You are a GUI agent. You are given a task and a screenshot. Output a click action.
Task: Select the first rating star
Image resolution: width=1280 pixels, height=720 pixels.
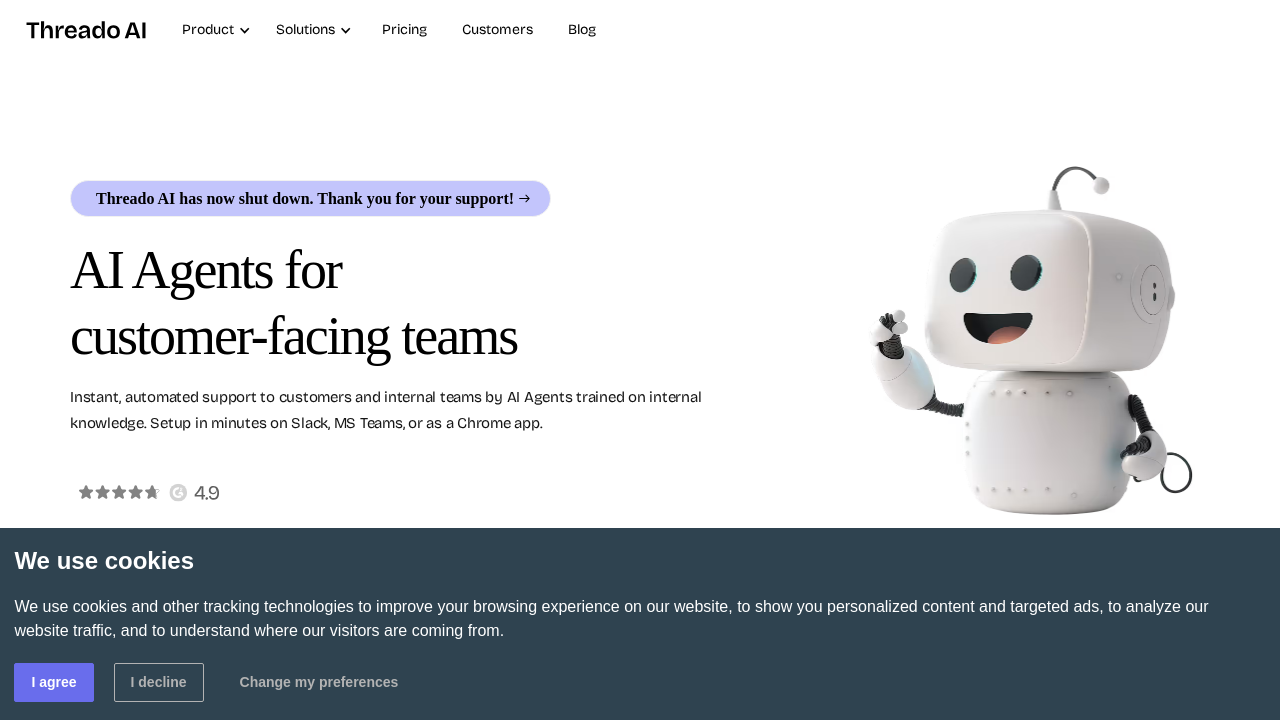[x=84, y=492]
